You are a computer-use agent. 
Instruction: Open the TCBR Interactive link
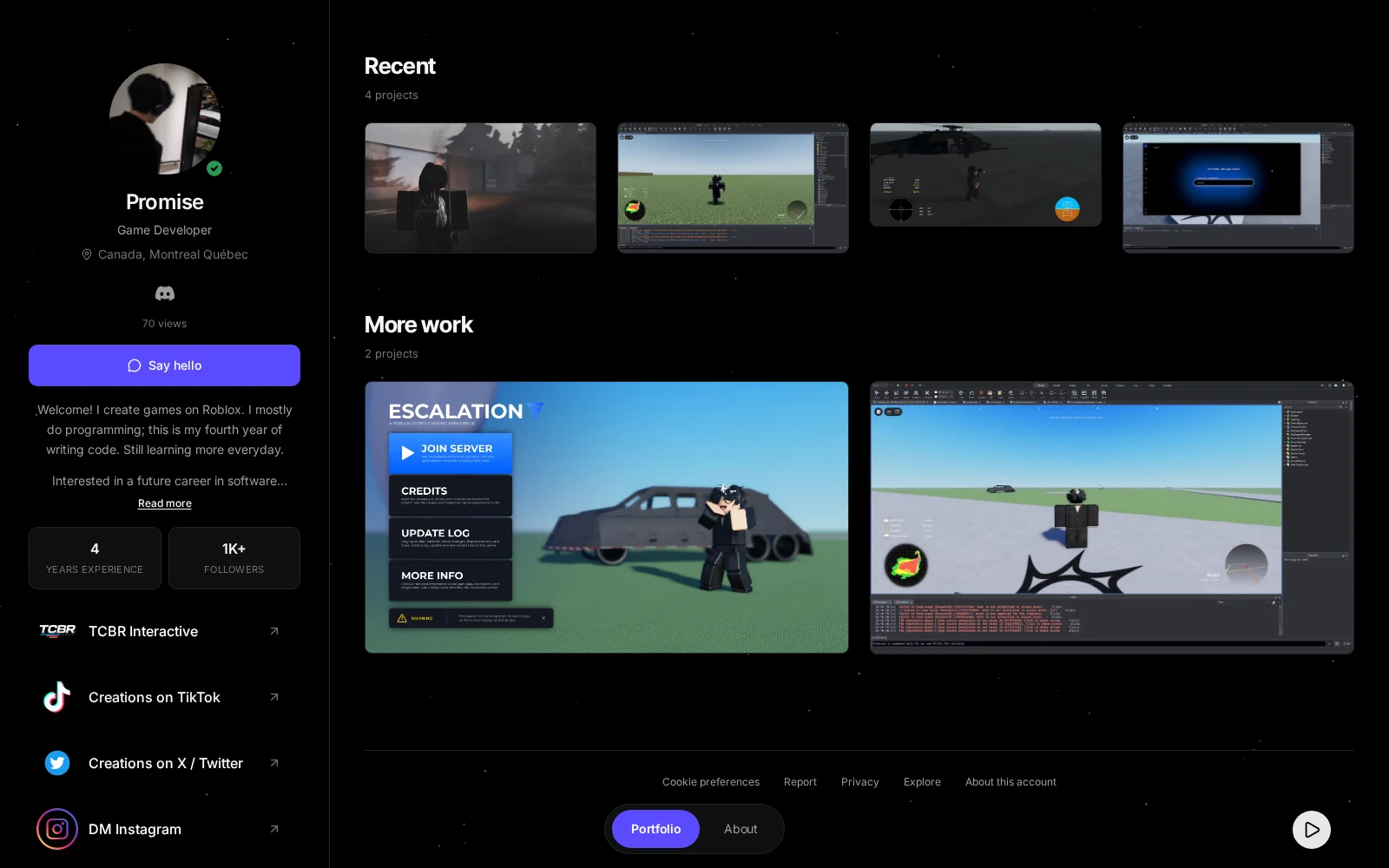point(164,631)
